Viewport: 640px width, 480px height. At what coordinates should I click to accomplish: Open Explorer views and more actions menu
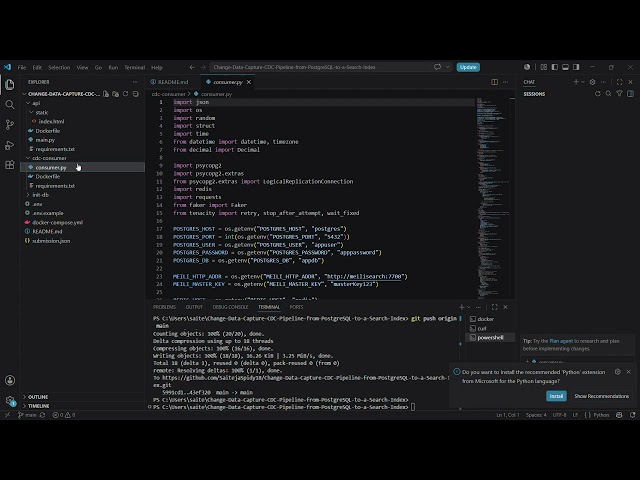coord(135,82)
